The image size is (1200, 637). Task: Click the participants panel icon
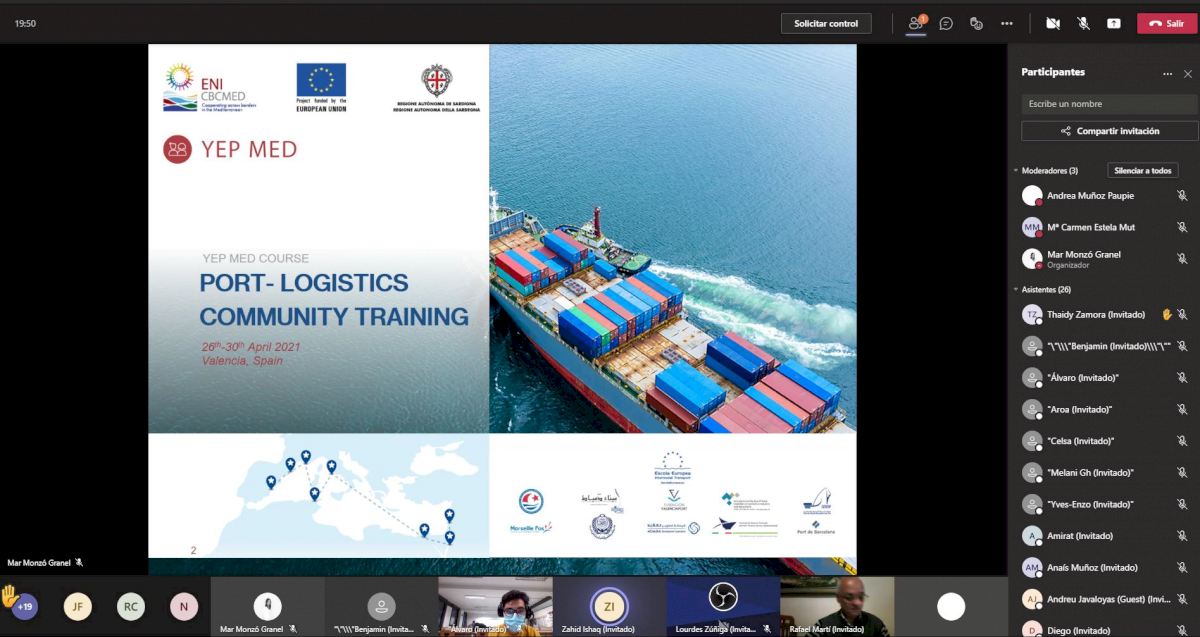[915, 23]
